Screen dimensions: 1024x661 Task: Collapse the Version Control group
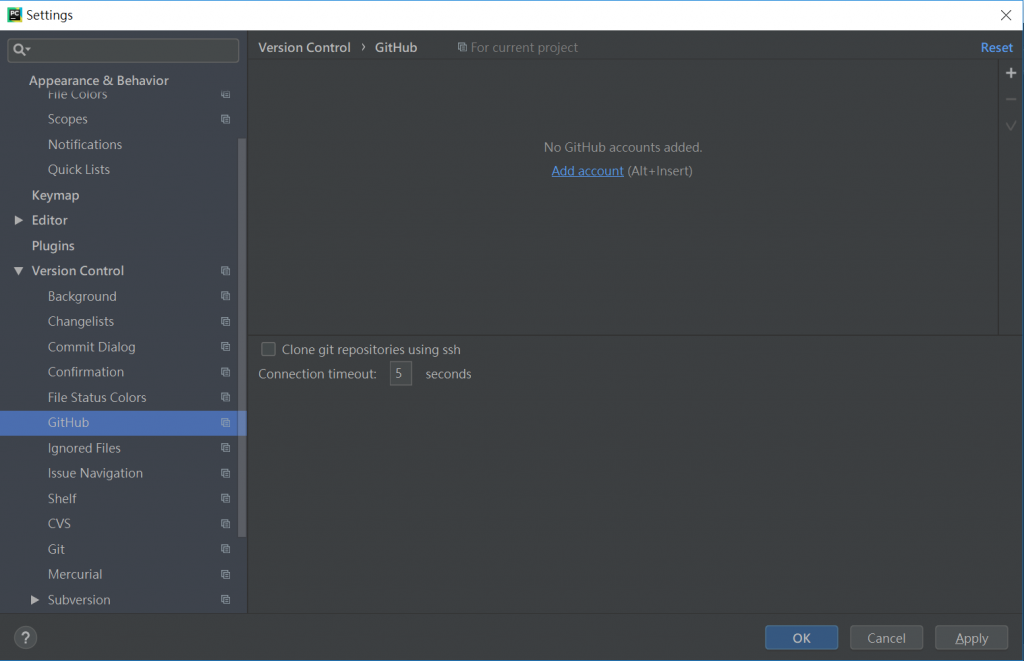[18, 270]
